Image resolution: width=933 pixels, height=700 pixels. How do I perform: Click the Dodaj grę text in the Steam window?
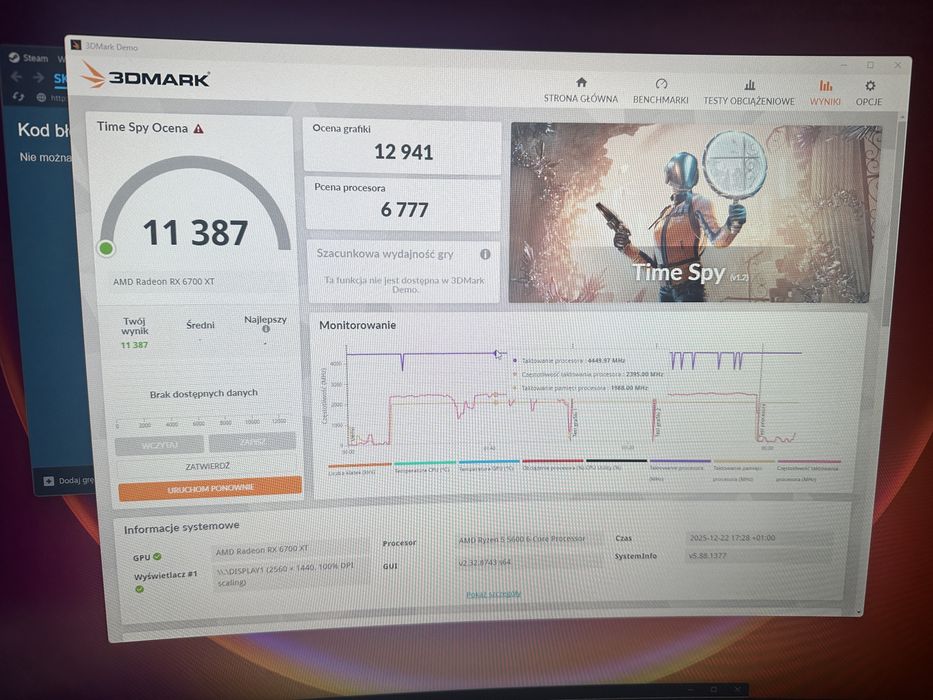[x=76, y=480]
